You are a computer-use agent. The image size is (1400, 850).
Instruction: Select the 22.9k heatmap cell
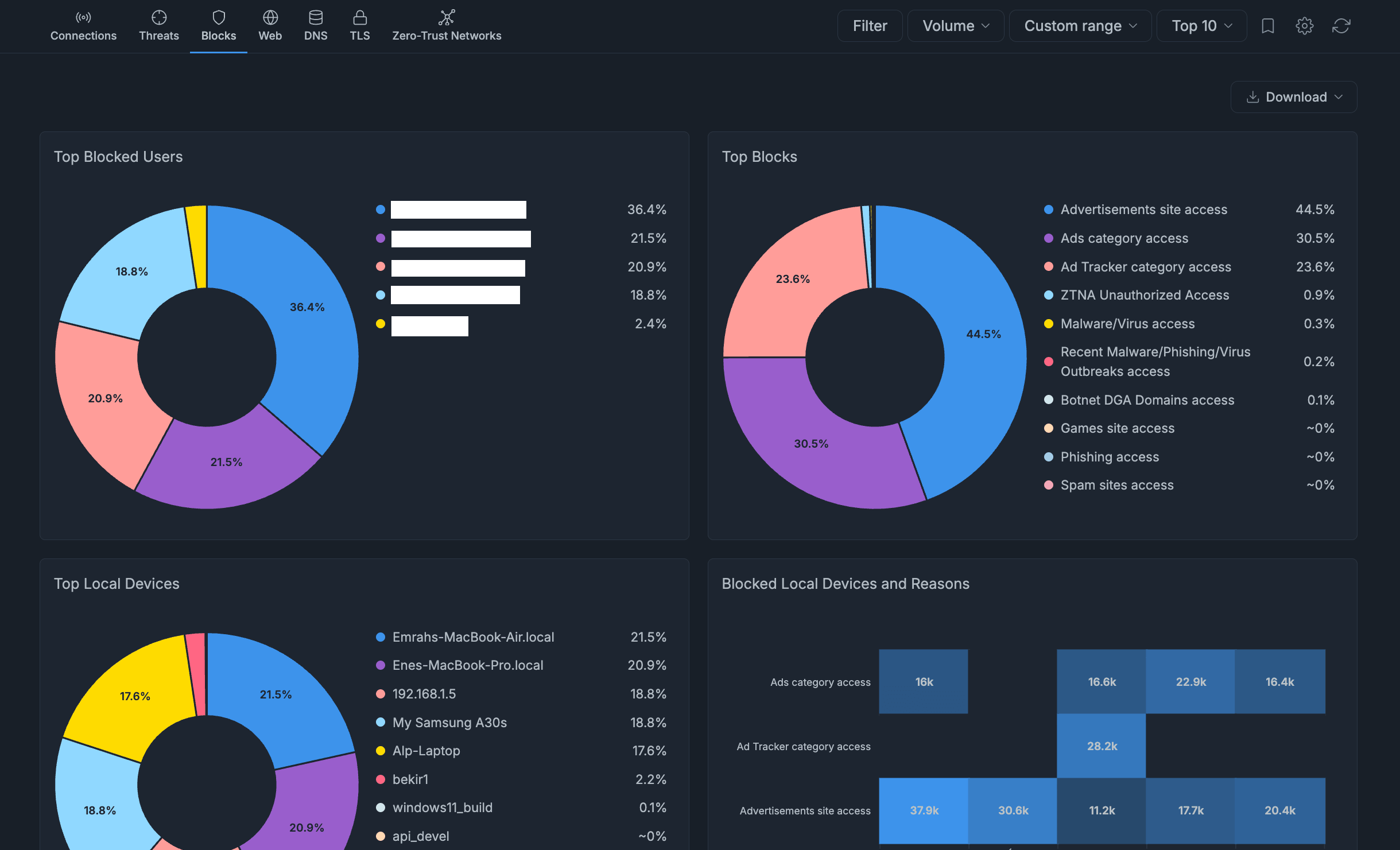point(1190,682)
